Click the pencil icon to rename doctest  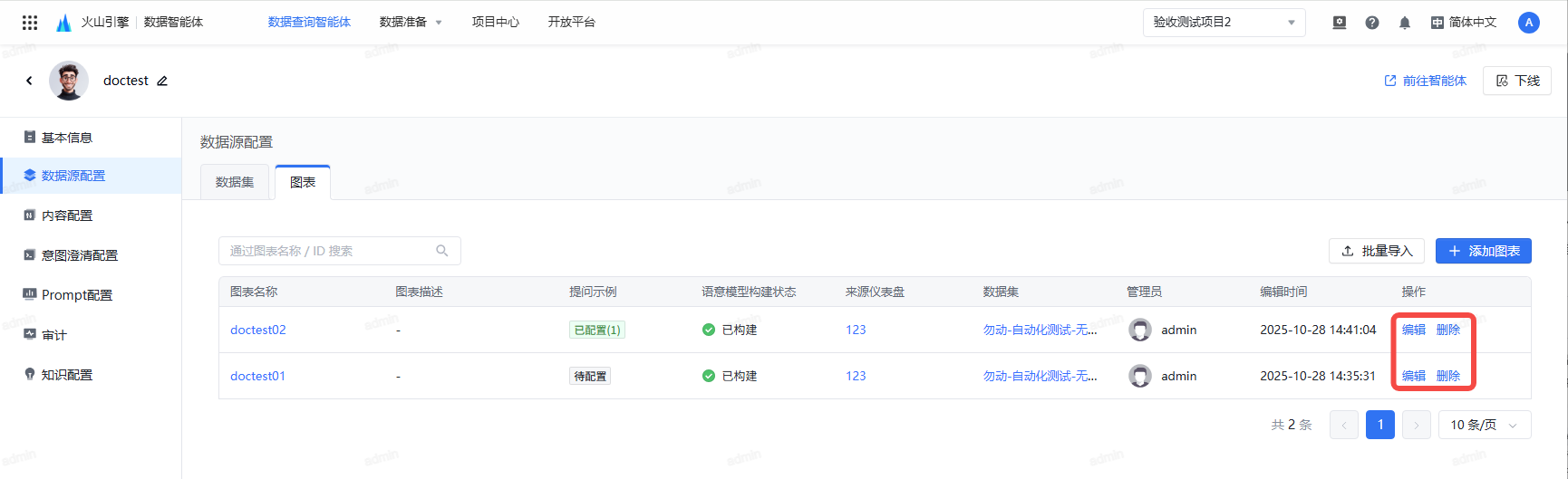coord(162,81)
